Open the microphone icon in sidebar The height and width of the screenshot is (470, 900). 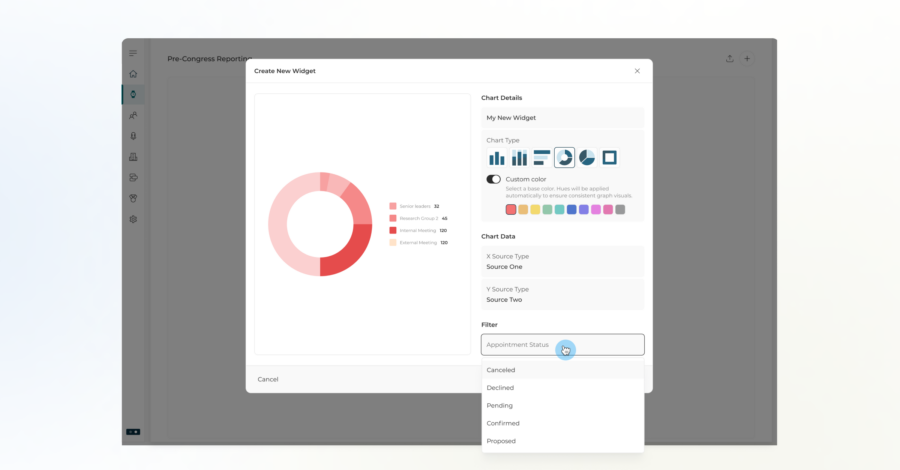pyautogui.click(x=133, y=136)
